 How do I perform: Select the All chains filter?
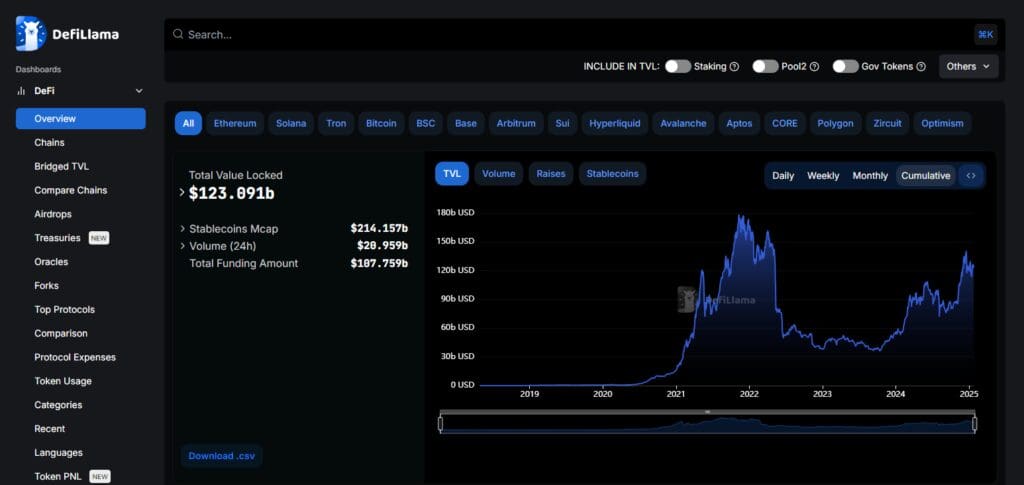point(188,123)
